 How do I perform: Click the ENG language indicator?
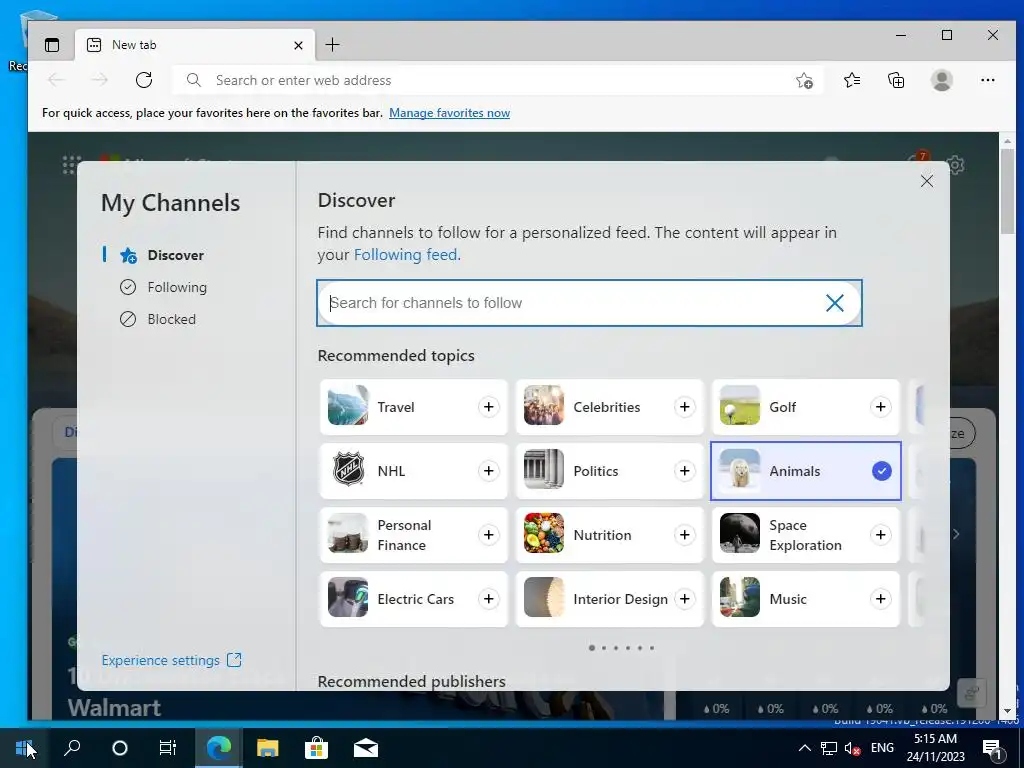[882, 748]
